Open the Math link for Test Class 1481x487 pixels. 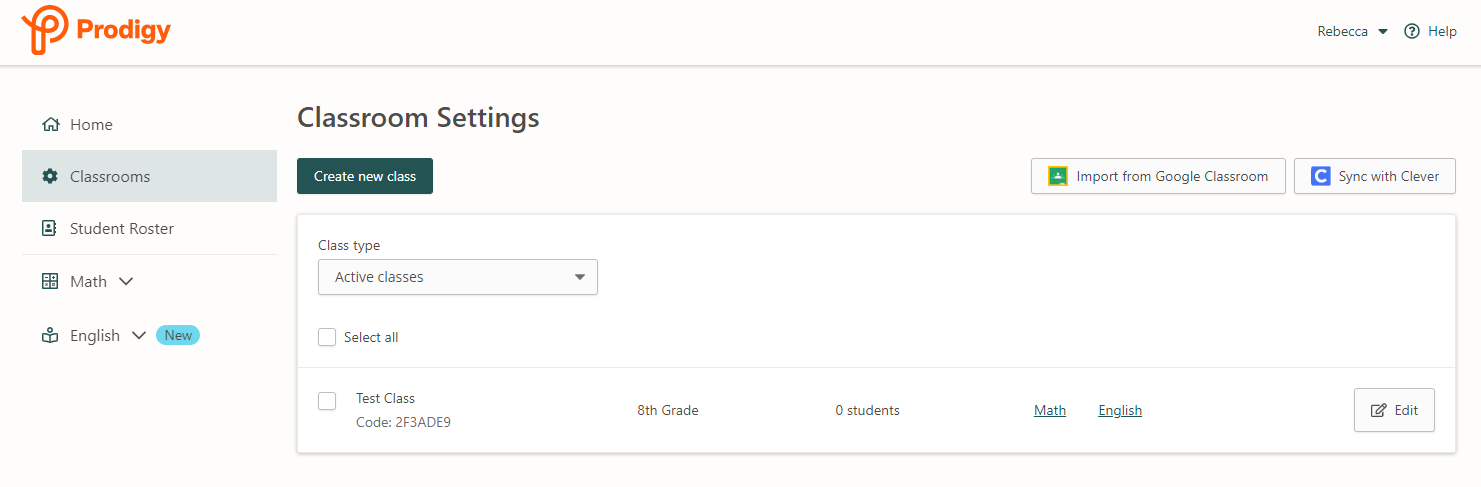1049,410
